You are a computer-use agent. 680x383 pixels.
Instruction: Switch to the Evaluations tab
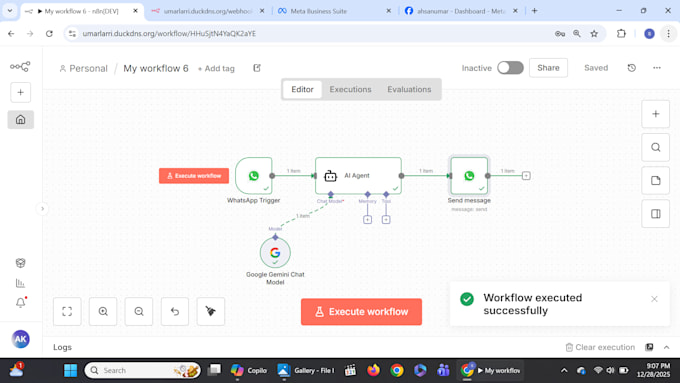(409, 89)
